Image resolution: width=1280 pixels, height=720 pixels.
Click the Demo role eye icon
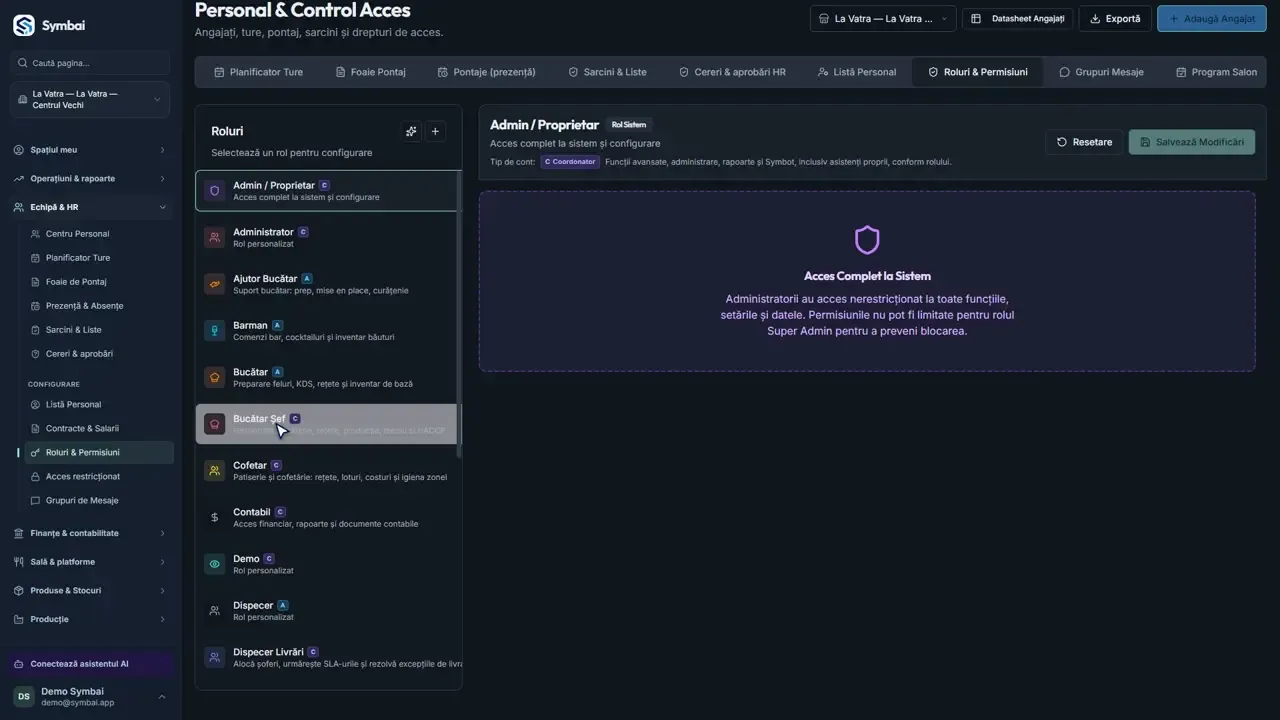click(215, 564)
